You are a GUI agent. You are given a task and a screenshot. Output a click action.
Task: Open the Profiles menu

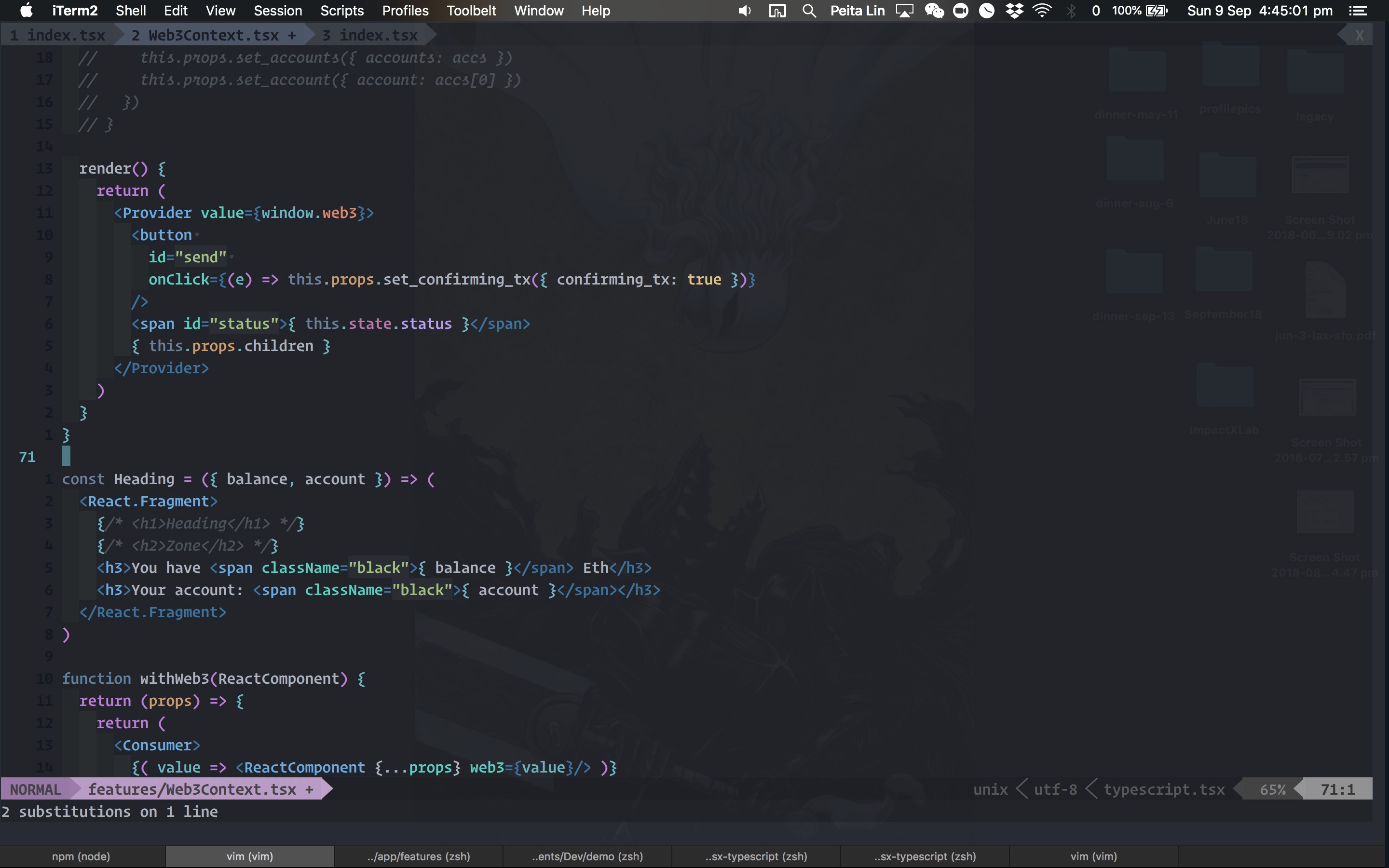pyautogui.click(x=405, y=10)
